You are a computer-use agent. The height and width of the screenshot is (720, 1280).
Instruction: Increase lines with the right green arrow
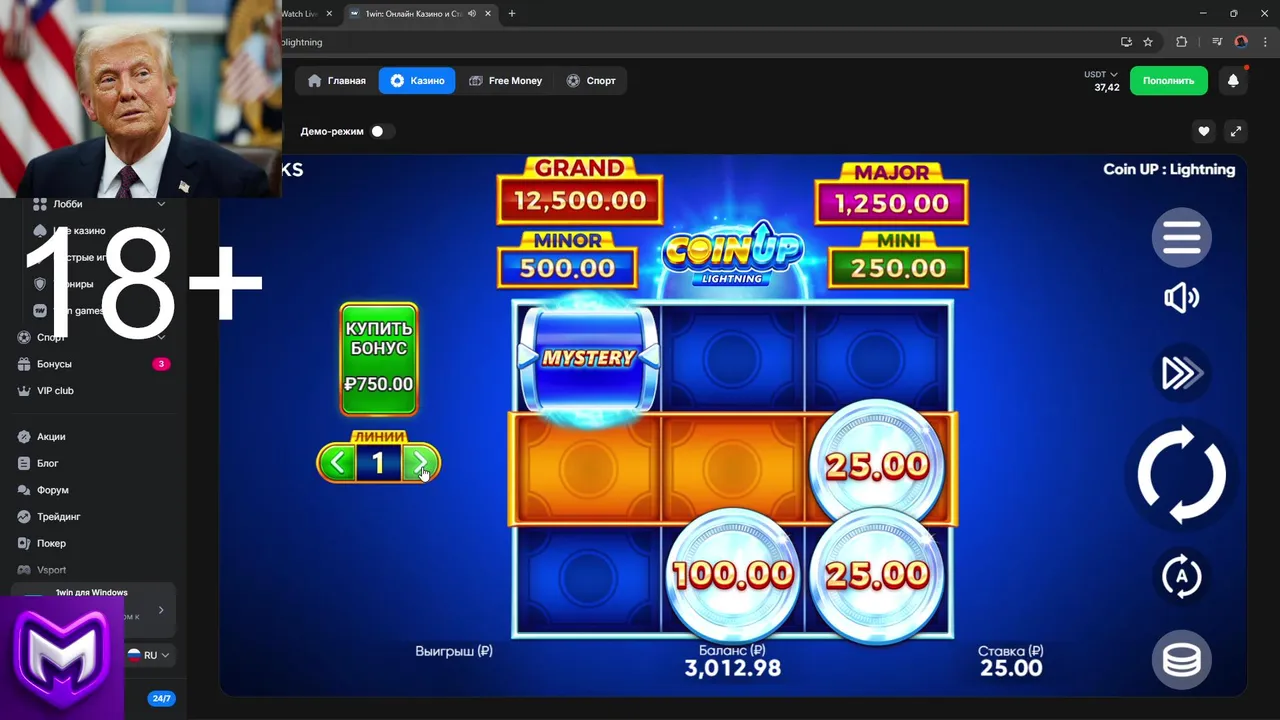tap(420, 463)
